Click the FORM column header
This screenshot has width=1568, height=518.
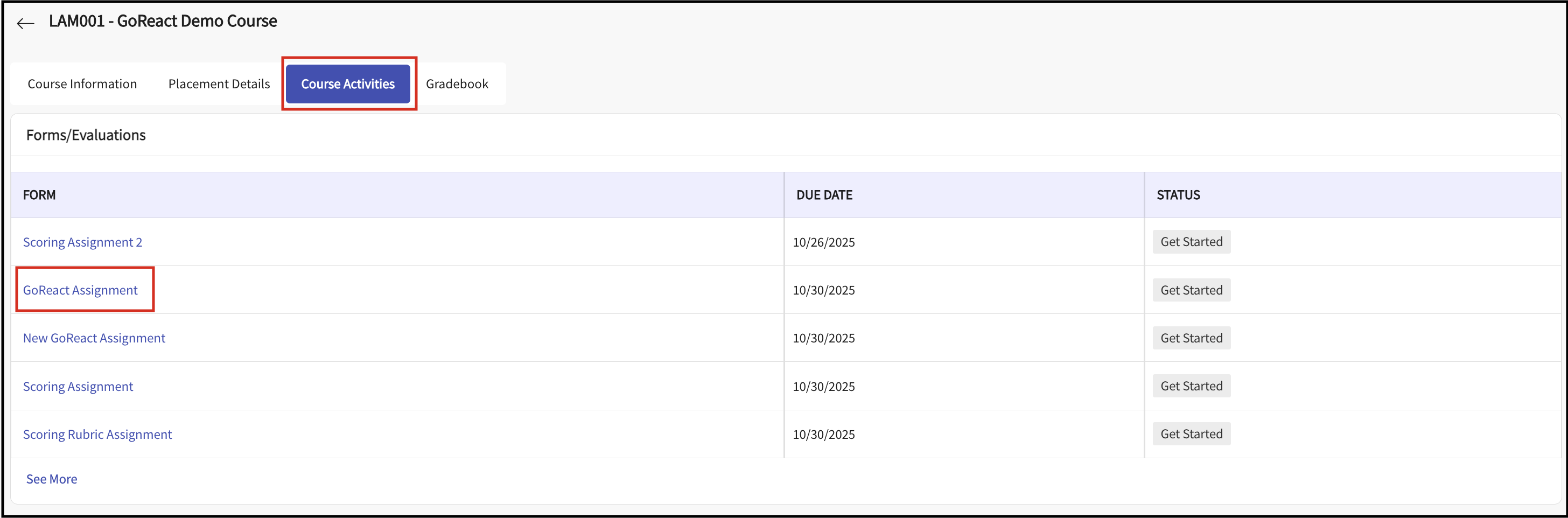pyautogui.click(x=39, y=195)
